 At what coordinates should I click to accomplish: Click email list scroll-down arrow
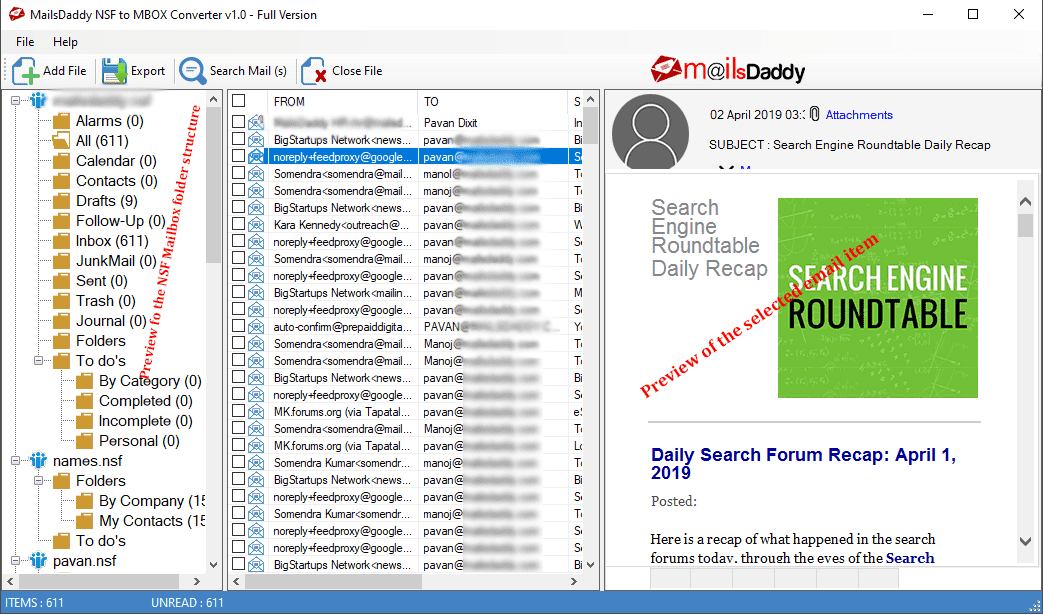(x=591, y=565)
